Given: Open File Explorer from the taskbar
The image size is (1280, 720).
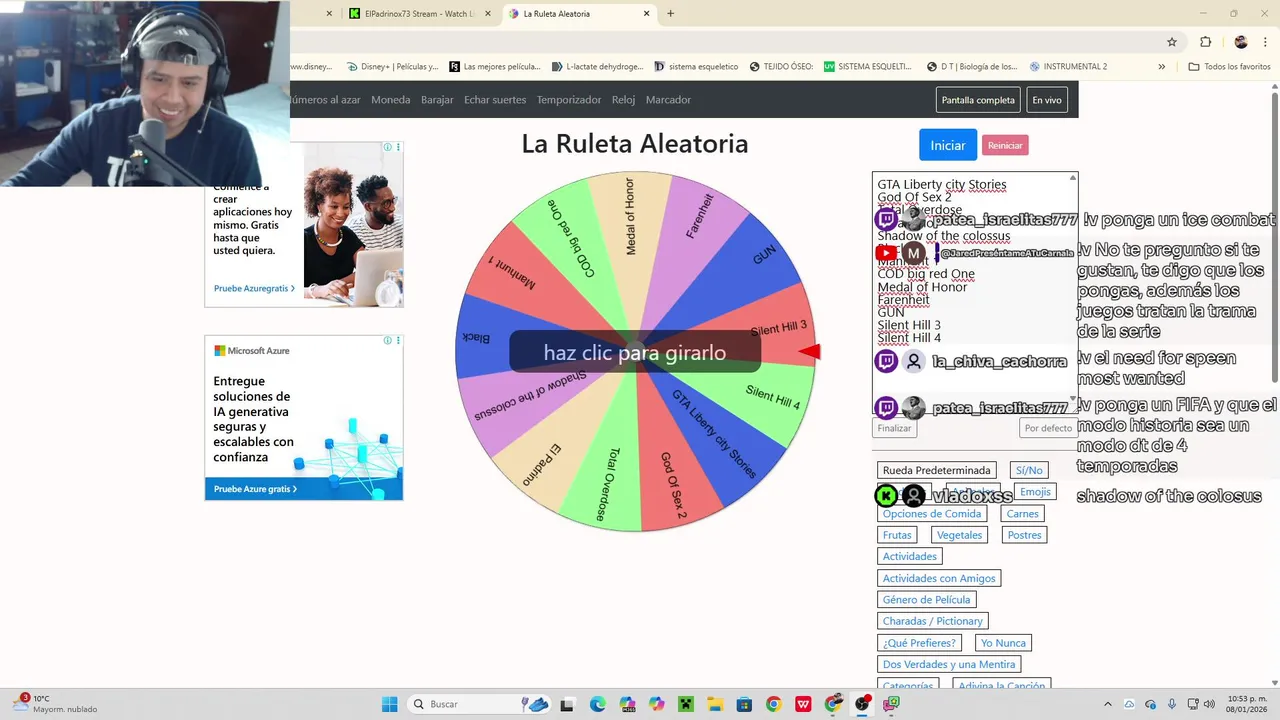Looking at the screenshot, I should [715, 704].
